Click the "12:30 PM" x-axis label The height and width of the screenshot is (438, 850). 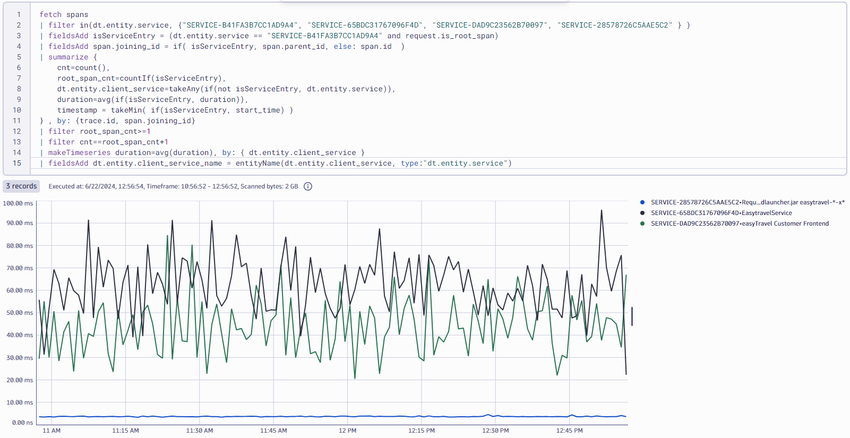(495, 430)
